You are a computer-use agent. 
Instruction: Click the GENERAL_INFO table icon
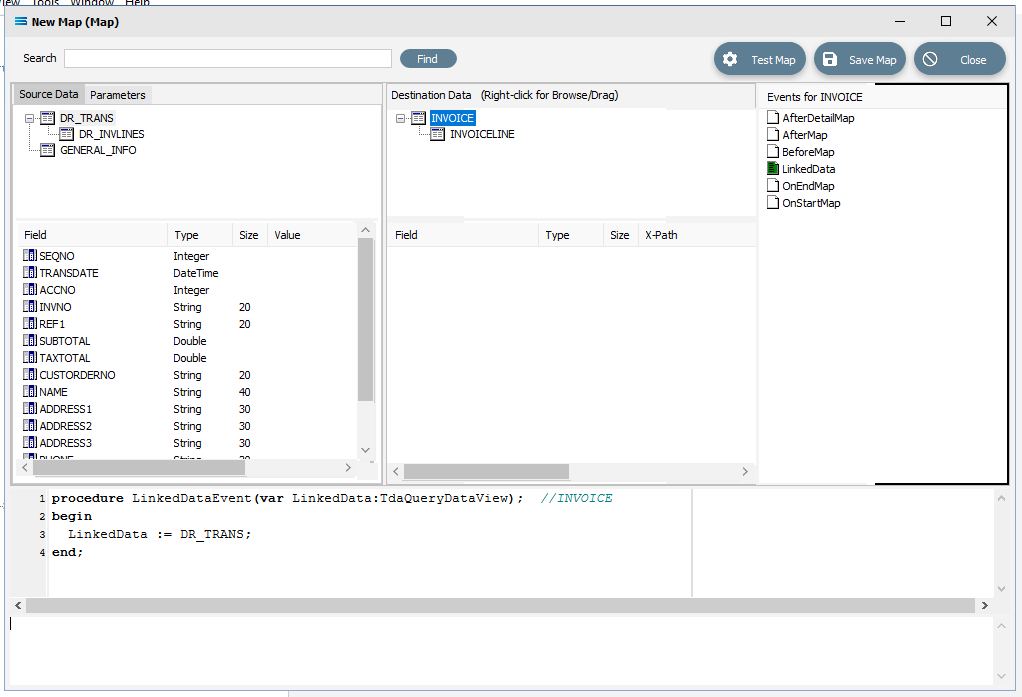pos(48,151)
